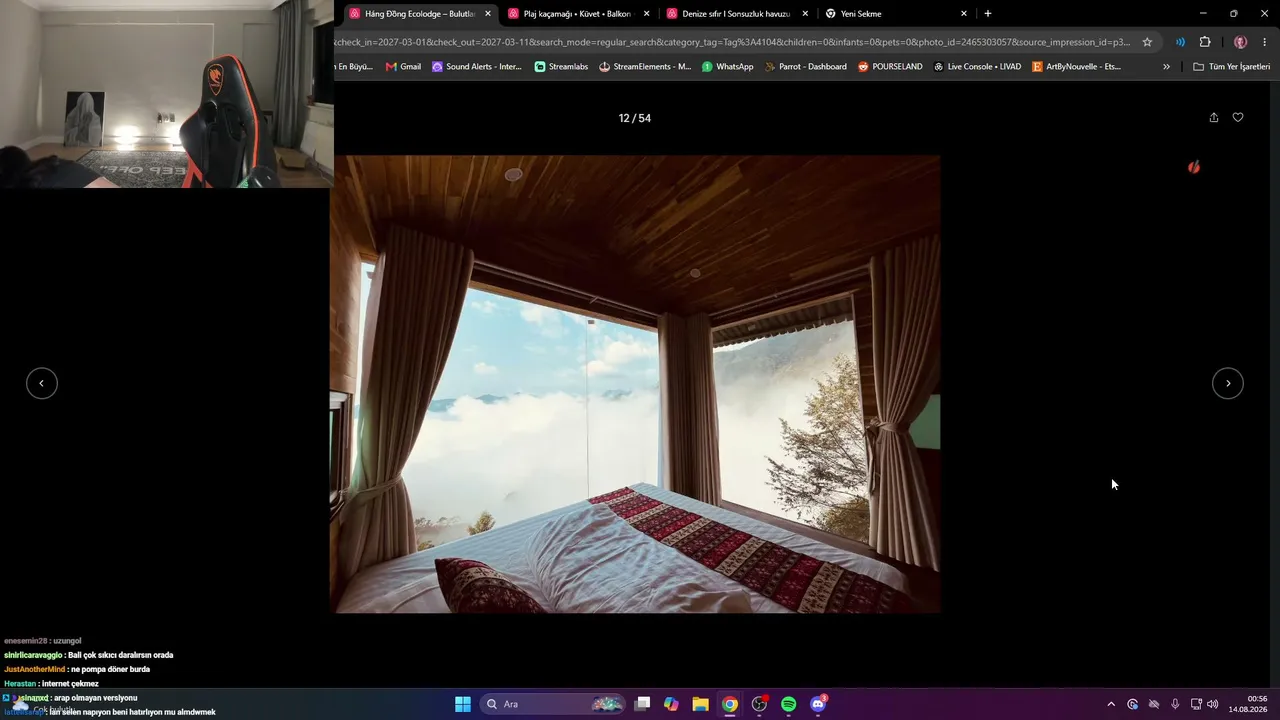Close the Plaj kaçamağı tab

[x=647, y=14]
